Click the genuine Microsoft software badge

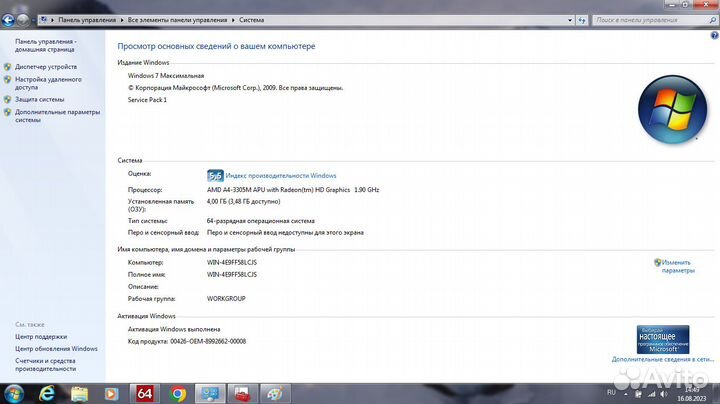click(x=663, y=339)
